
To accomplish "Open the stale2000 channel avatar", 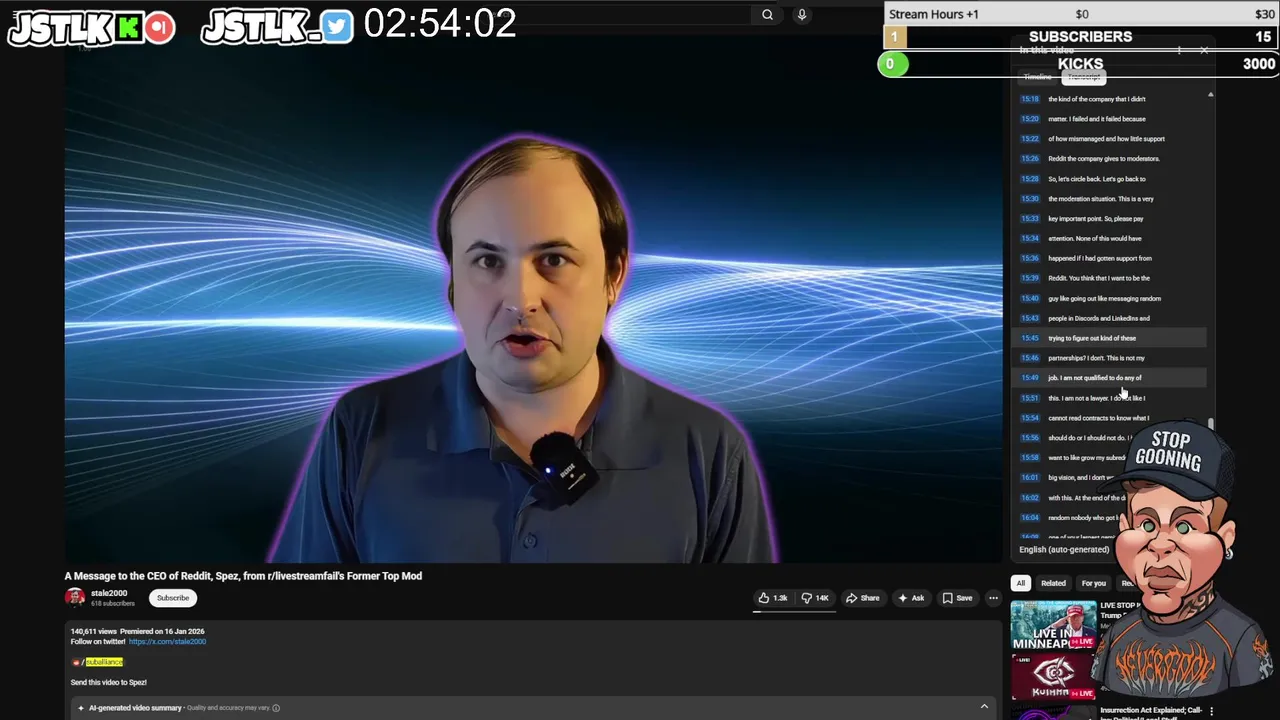I will point(75,598).
